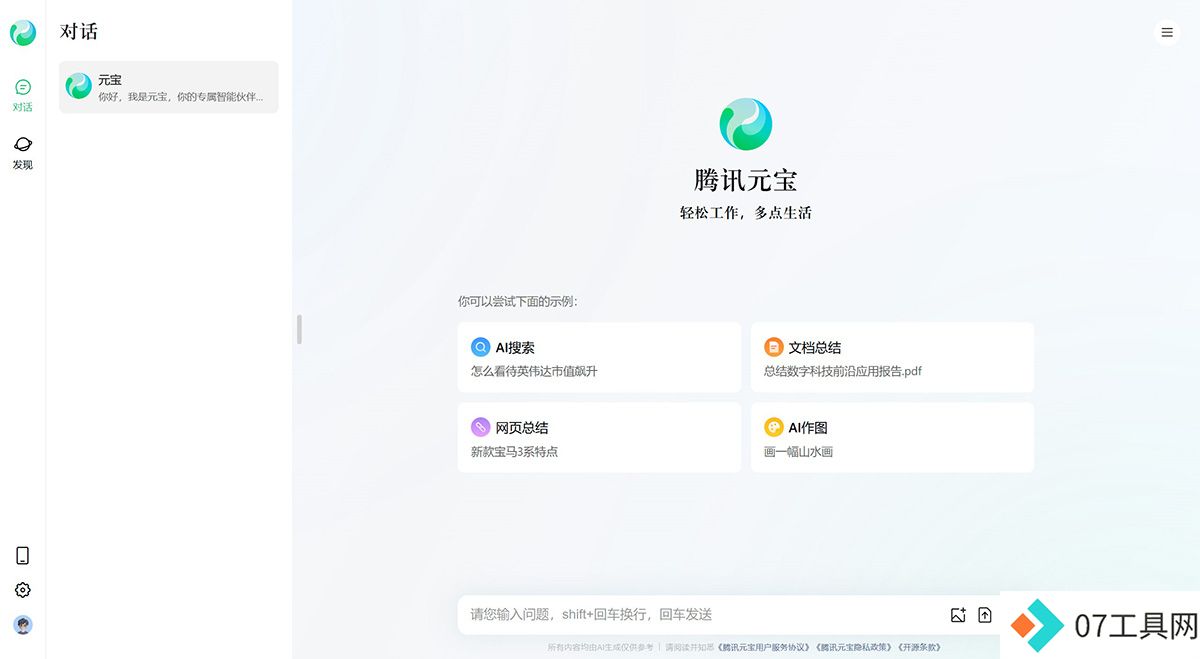Click the purple 网页总结 link icon
Screen dimensions: 1200x659
pos(480,427)
